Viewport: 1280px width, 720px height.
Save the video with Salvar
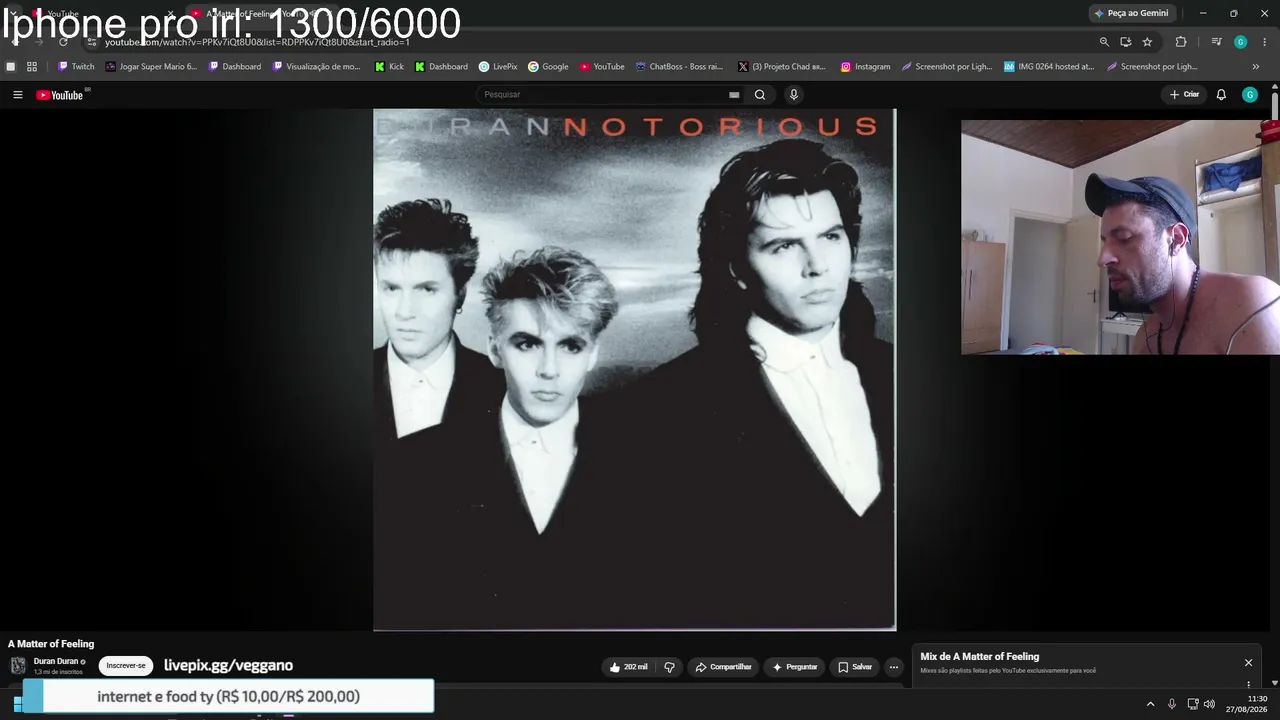855,667
